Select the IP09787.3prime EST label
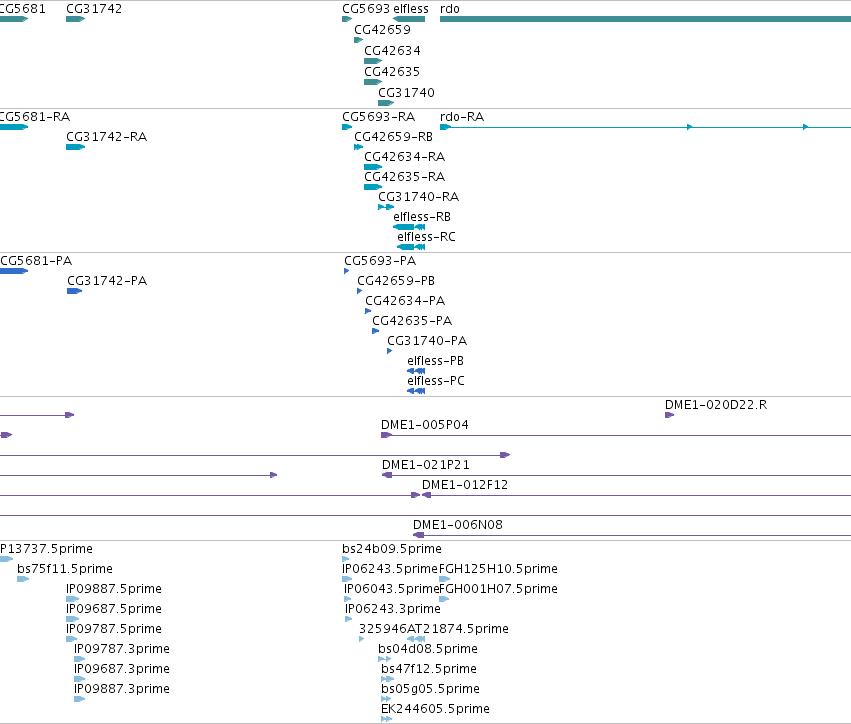This screenshot has width=851, height=724. [122, 650]
